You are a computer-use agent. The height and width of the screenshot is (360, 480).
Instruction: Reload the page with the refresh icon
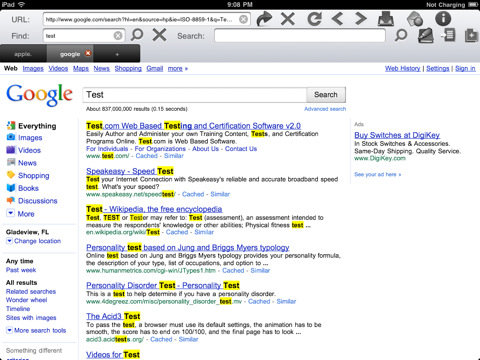point(314,19)
